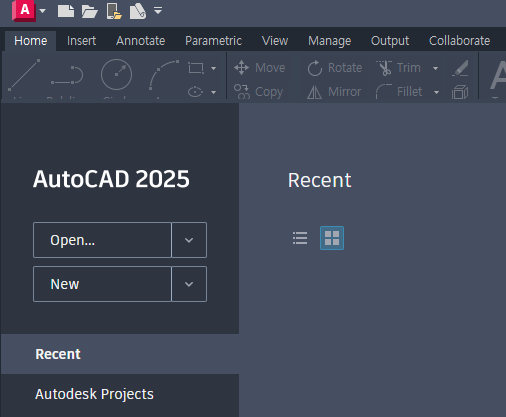This screenshot has height=417, width=506.
Task: Select the Line tool
Action: point(24,75)
